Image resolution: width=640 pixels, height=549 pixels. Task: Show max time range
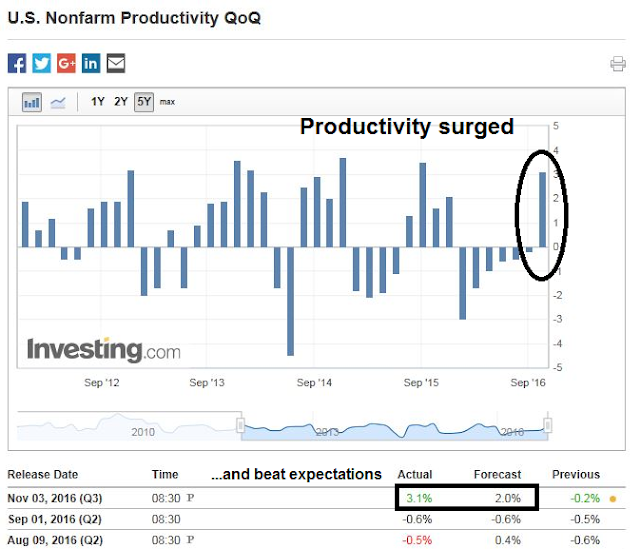point(167,102)
